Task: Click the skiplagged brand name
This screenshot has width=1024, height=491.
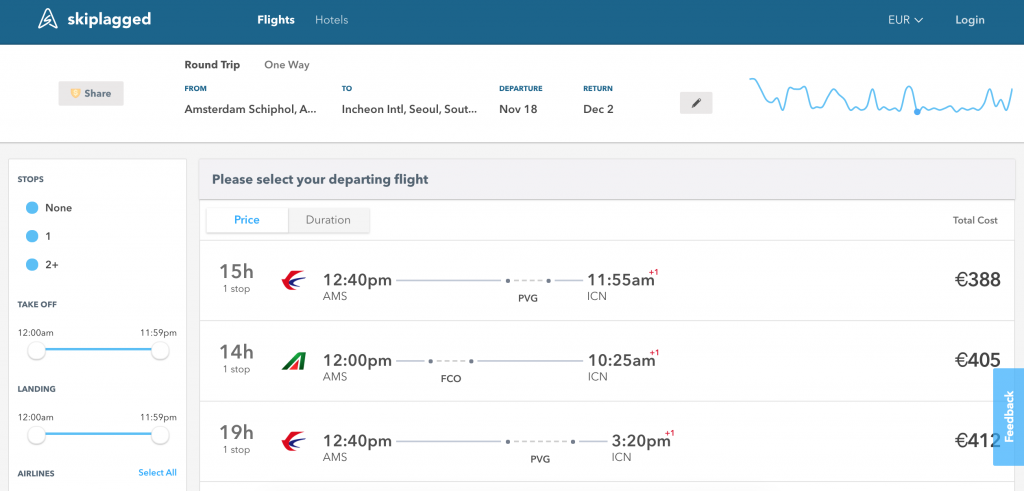Action: point(109,20)
